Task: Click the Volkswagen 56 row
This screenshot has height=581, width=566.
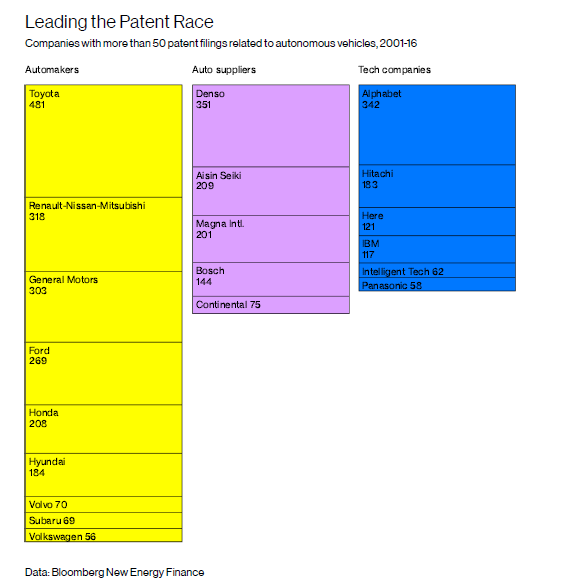Action: tap(103, 535)
